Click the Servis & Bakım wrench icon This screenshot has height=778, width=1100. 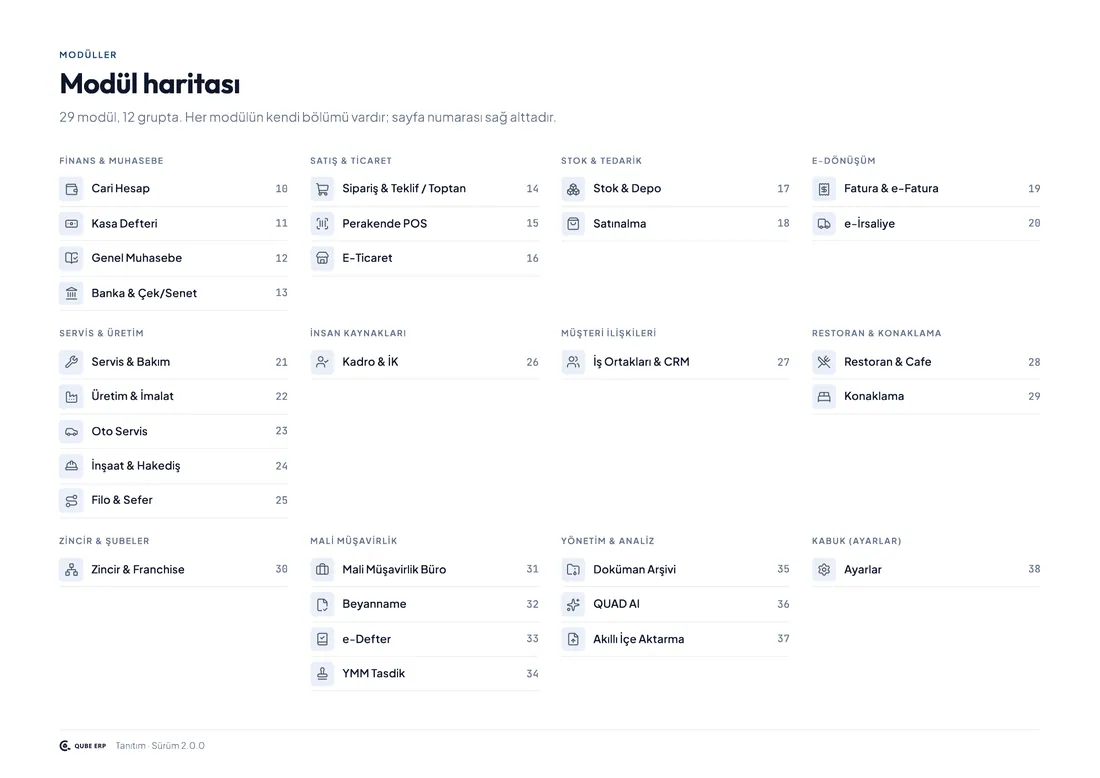click(x=72, y=362)
